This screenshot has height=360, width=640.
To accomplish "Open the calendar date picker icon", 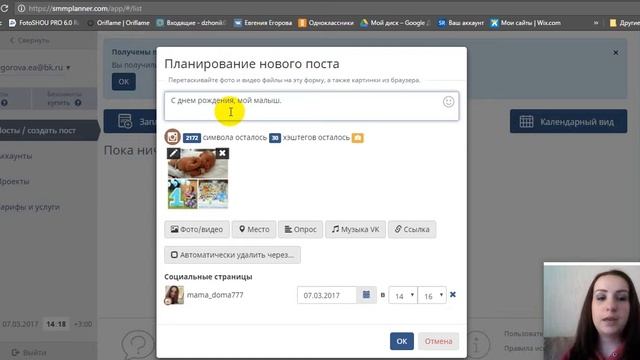I will pos(366,295).
